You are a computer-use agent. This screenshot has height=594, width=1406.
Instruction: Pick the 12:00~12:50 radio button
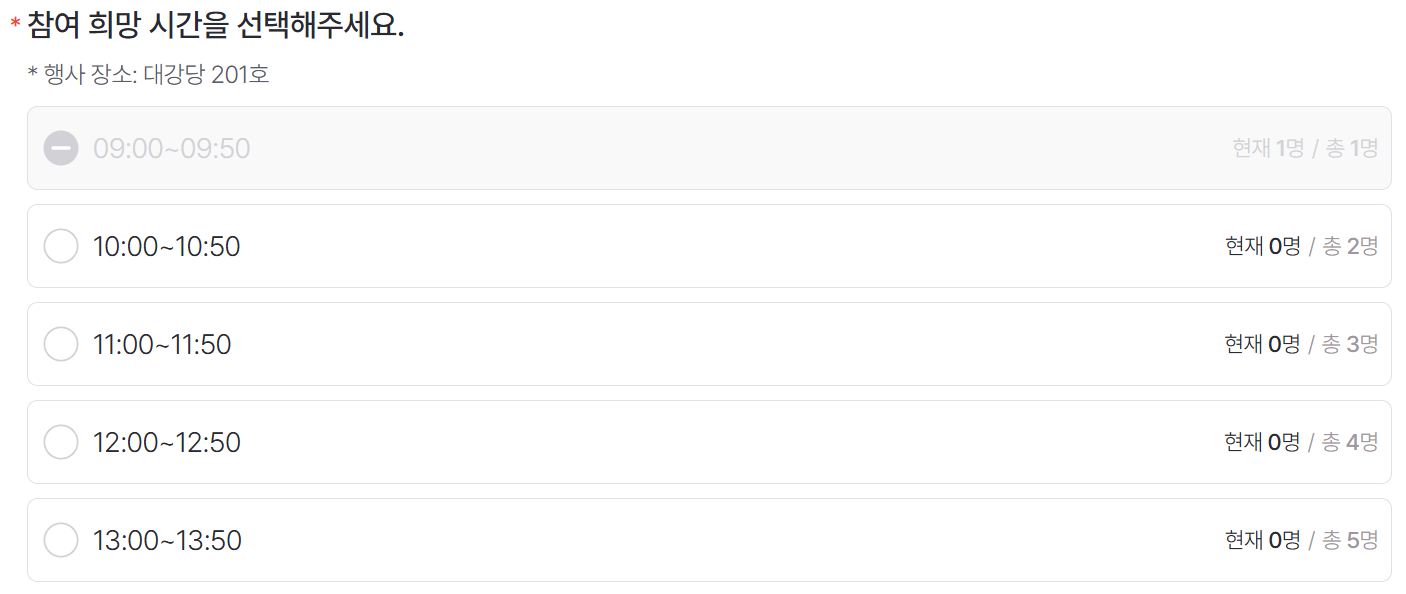tap(61, 442)
